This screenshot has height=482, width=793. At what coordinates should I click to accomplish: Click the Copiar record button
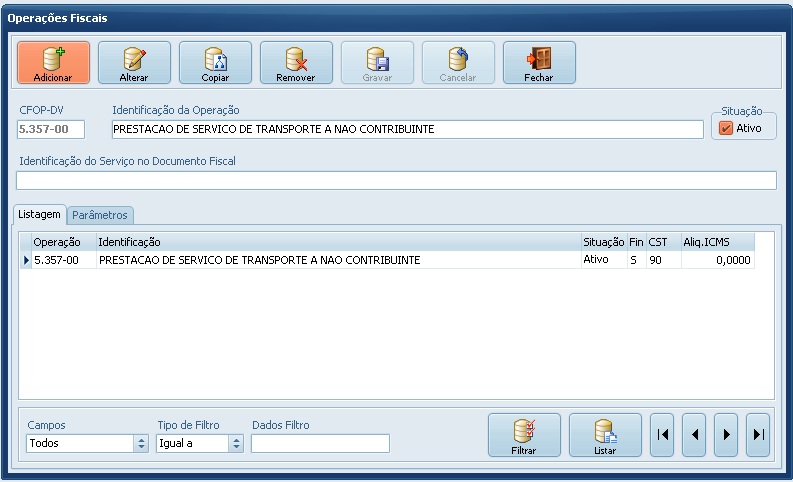[x=215, y=63]
